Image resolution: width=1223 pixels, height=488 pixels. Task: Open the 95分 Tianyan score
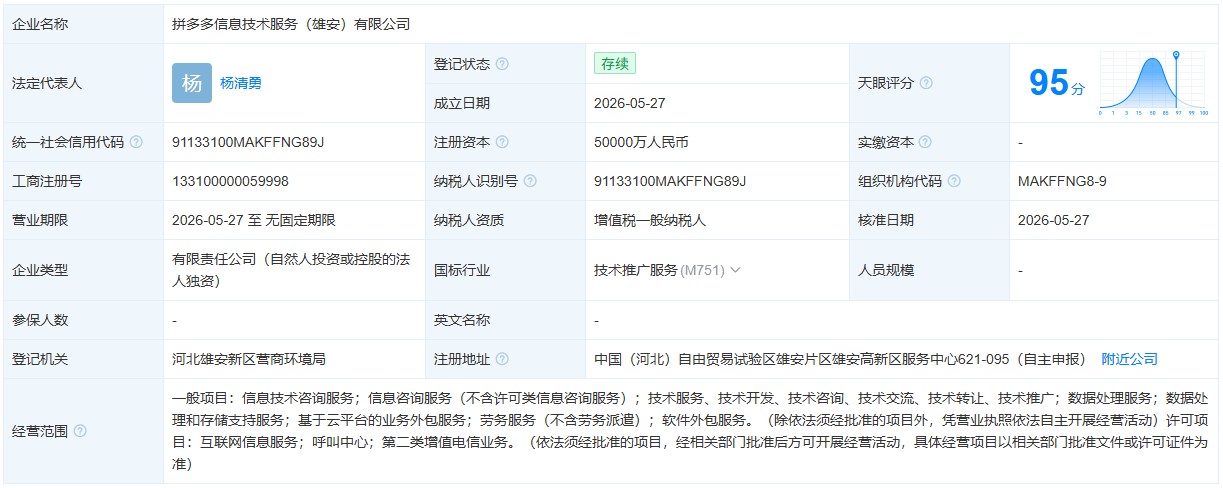point(1057,82)
